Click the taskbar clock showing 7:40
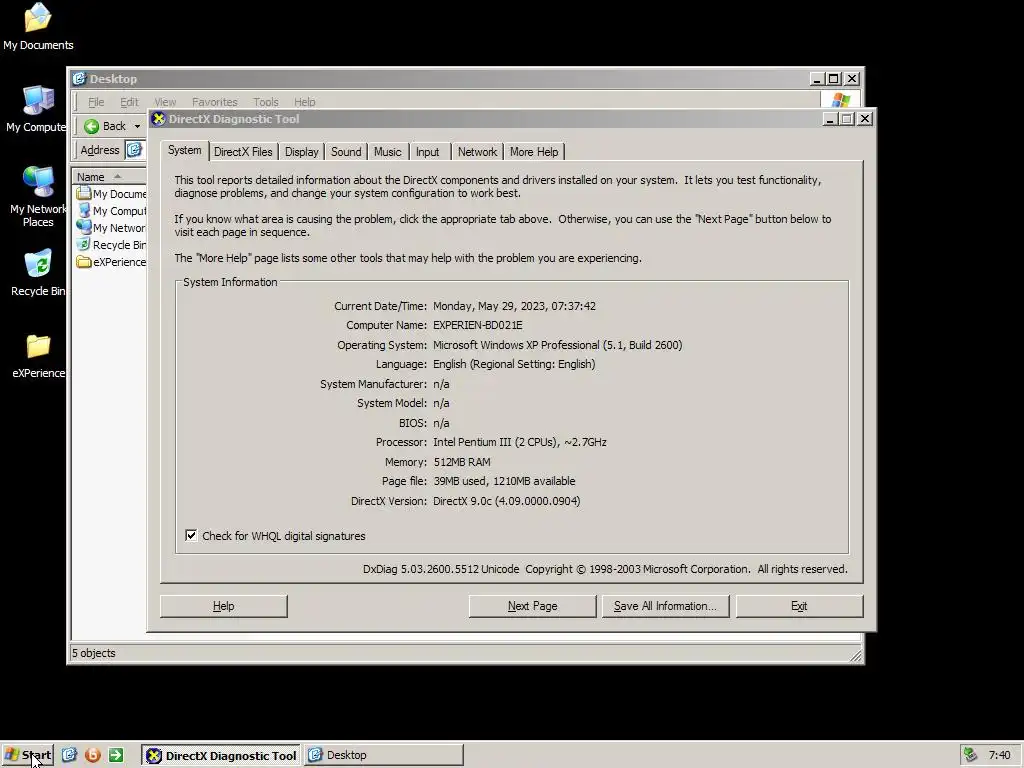 tap(999, 755)
